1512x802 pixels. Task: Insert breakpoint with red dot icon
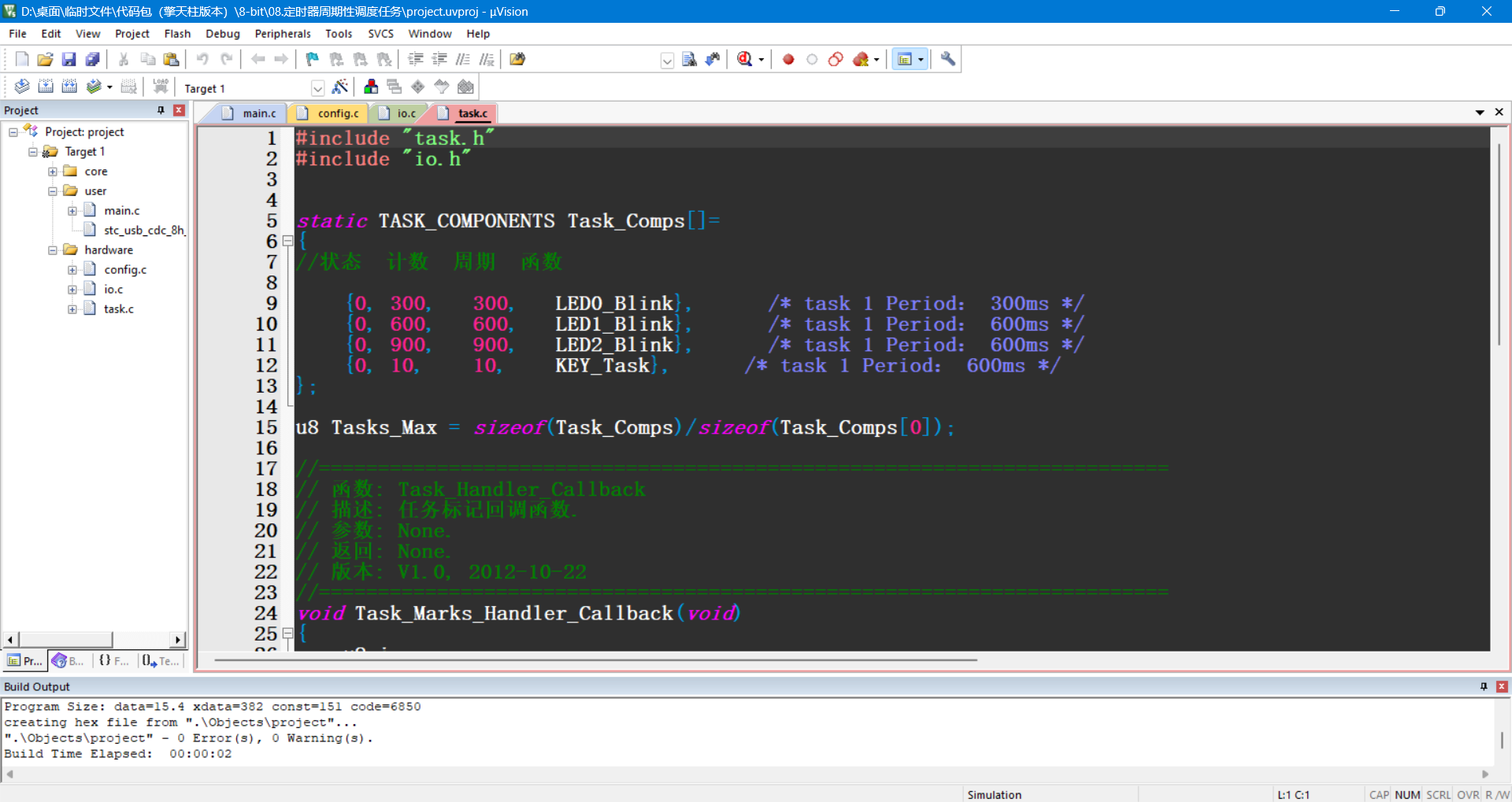(x=788, y=59)
